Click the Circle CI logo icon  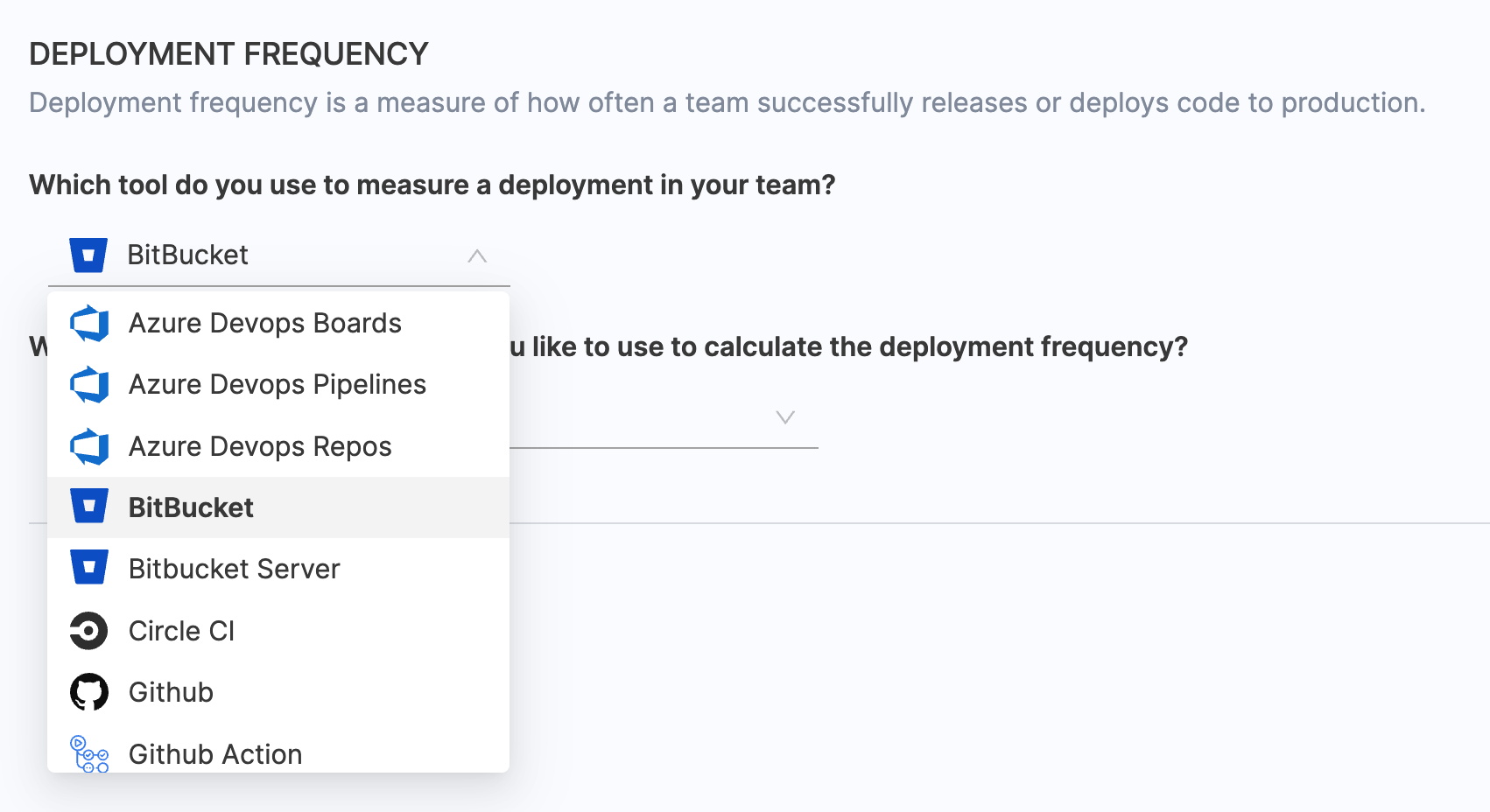click(89, 631)
